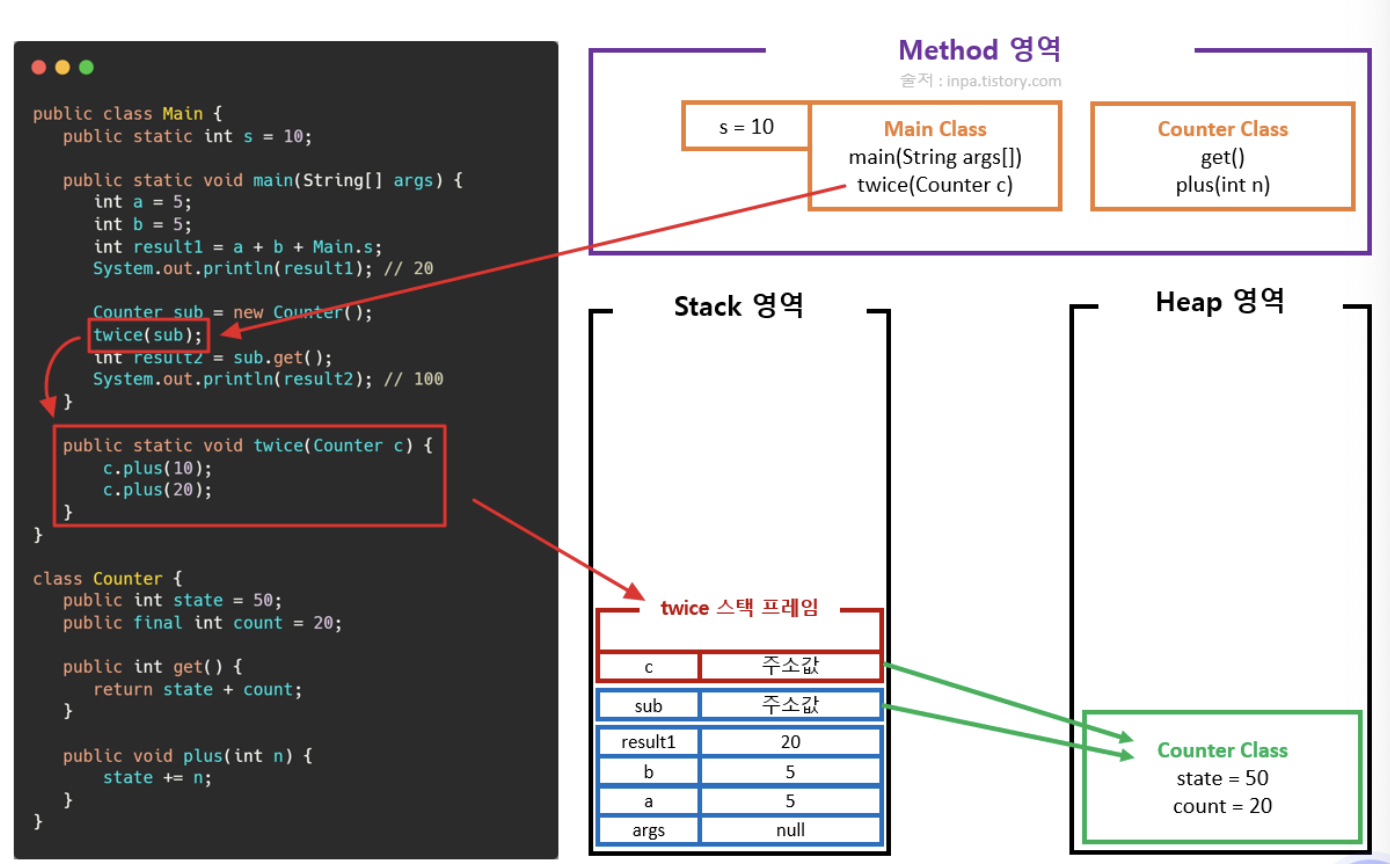Click the highlighted 'twice(sub);' code line
The height and width of the screenshot is (864, 1390).
(x=148, y=335)
